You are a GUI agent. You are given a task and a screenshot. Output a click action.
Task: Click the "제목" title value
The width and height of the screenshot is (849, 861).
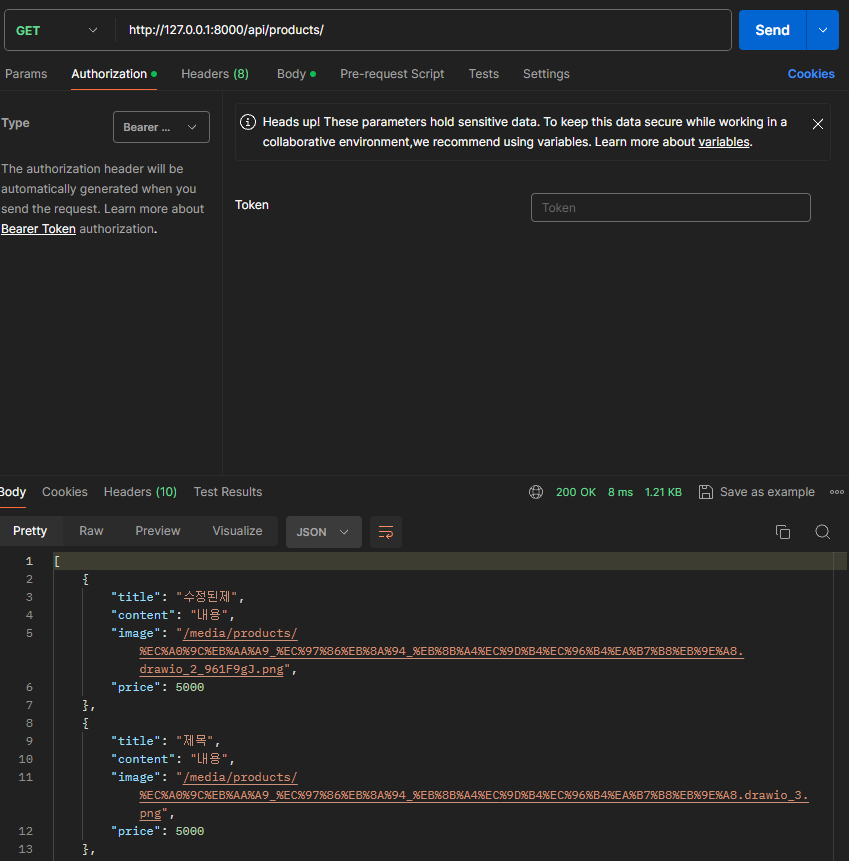[x=194, y=741]
